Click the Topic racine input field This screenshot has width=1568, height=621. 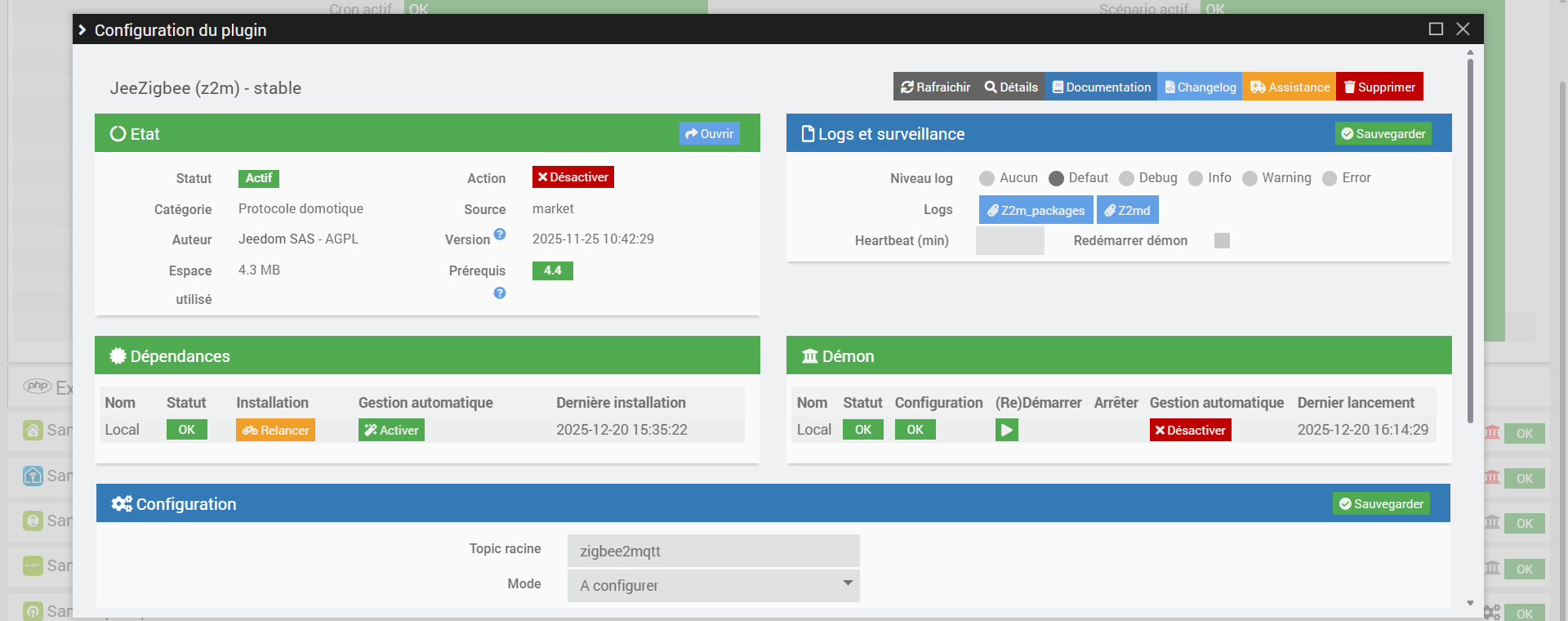(x=713, y=551)
